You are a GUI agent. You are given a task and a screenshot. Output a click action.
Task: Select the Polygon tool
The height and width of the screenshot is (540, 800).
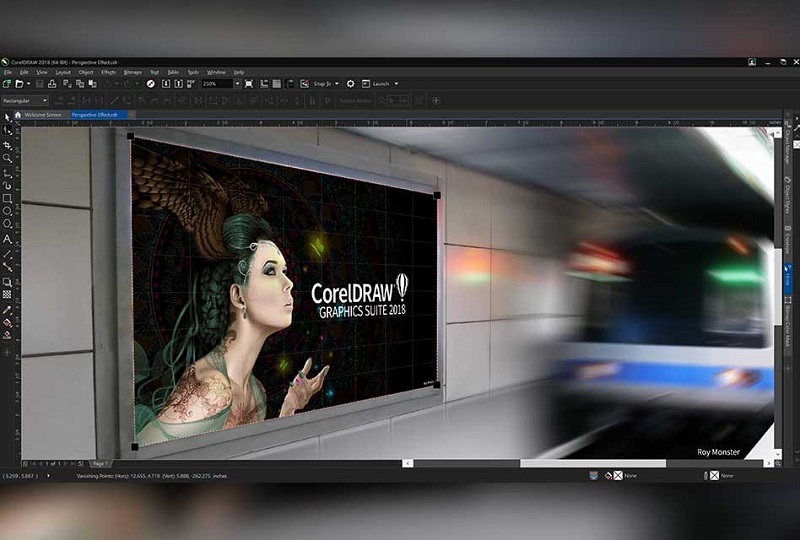[x=7, y=224]
